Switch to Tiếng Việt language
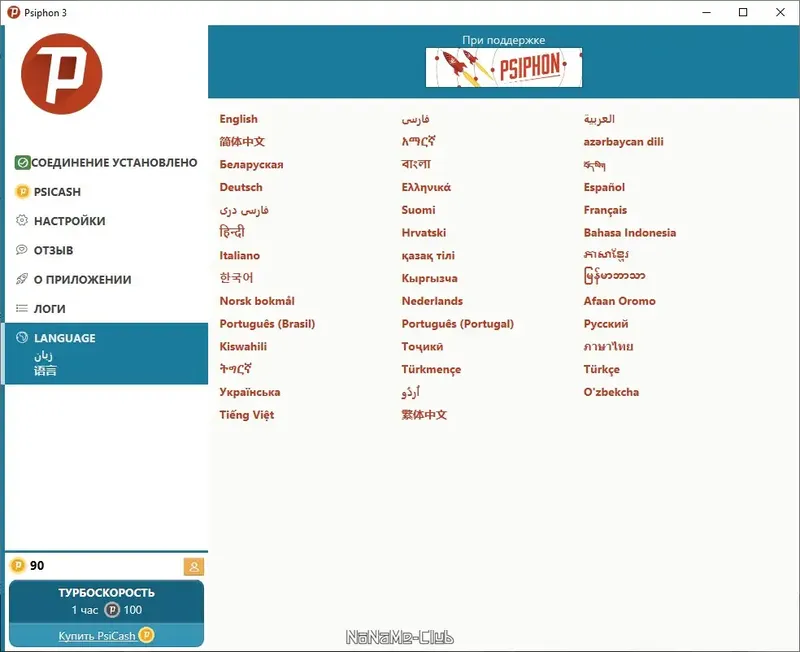The height and width of the screenshot is (652, 800). click(246, 415)
